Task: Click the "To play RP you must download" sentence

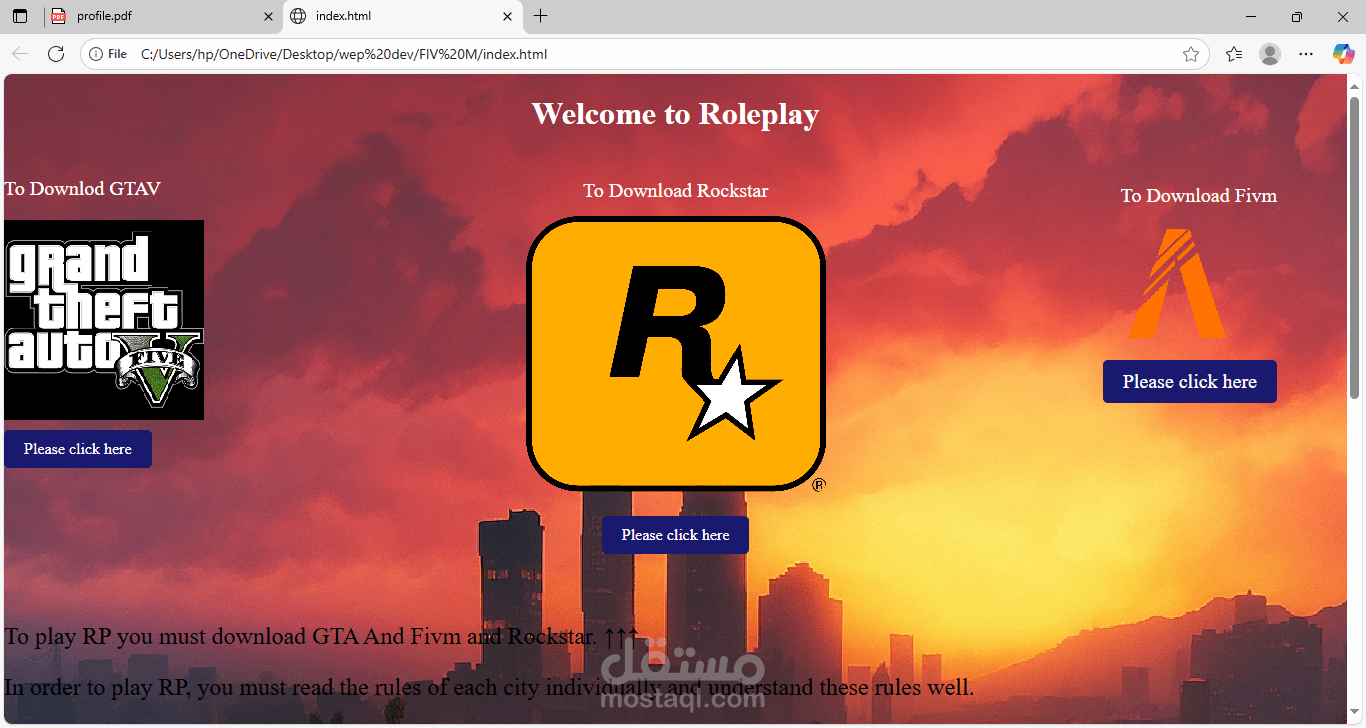Action: click(x=322, y=636)
